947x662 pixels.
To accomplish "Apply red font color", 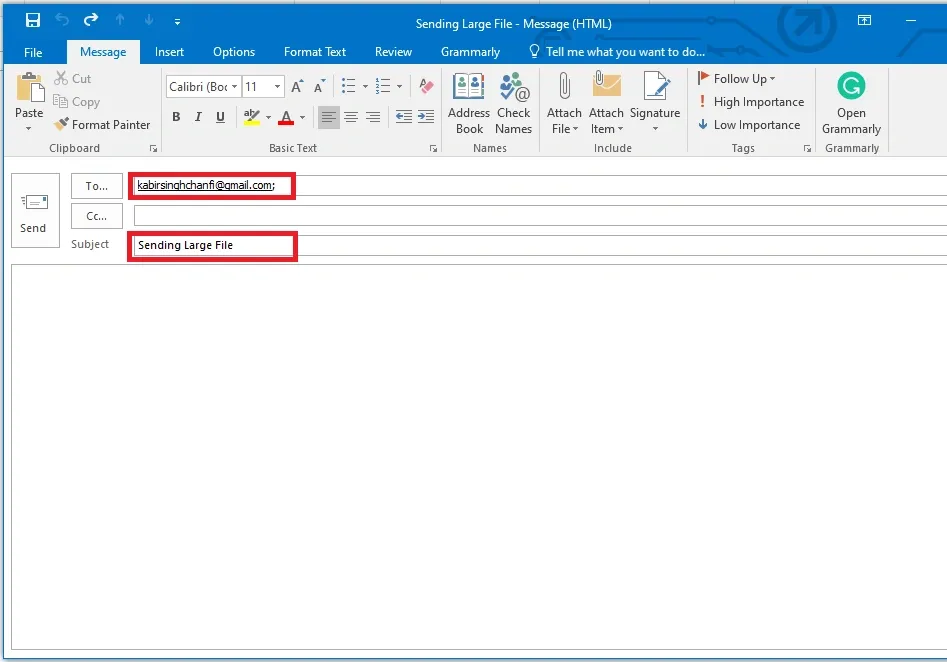I will [x=286, y=117].
